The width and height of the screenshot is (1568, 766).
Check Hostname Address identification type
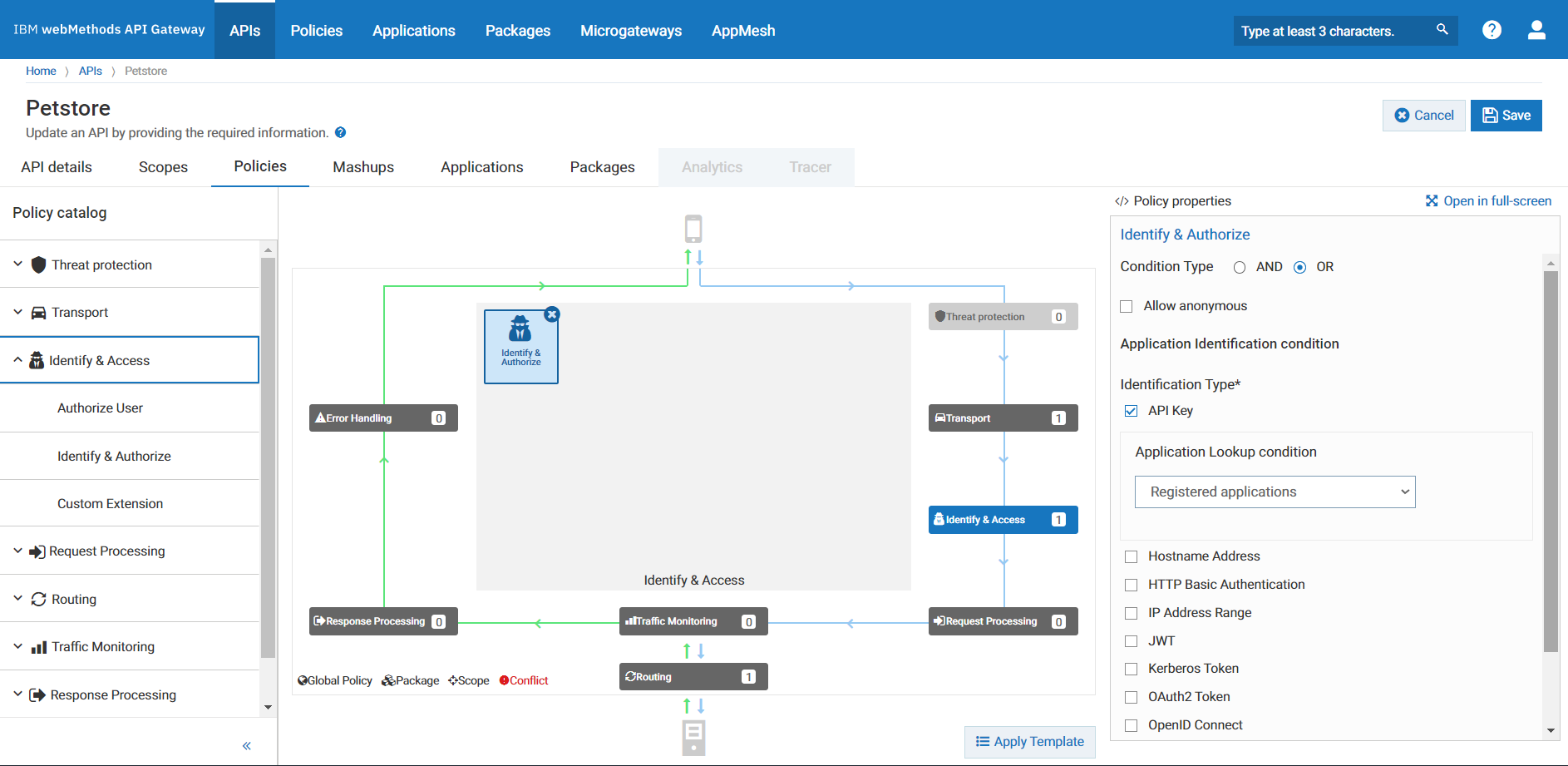[1131, 556]
